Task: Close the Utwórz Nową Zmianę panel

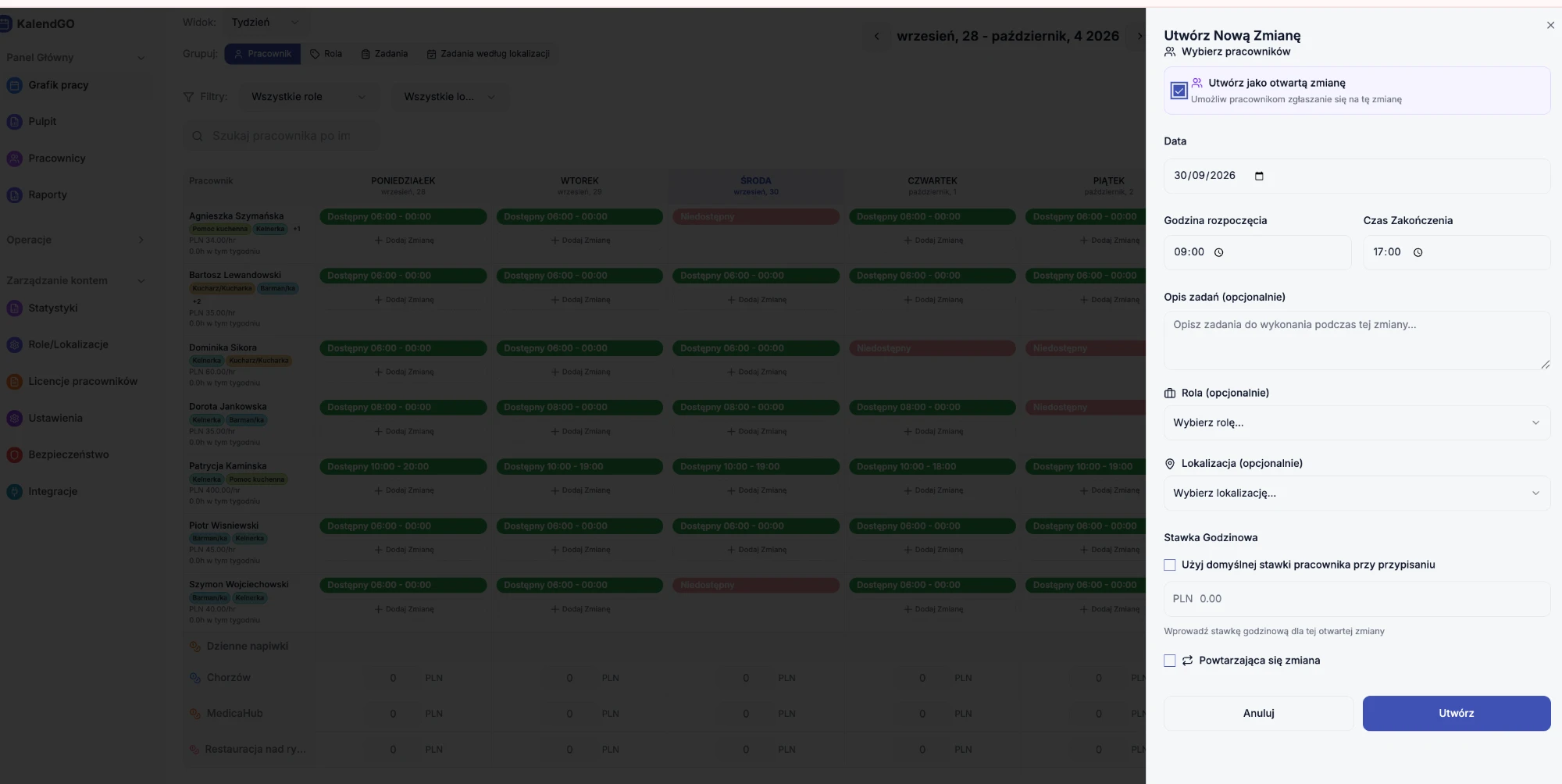Action: click(1550, 25)
